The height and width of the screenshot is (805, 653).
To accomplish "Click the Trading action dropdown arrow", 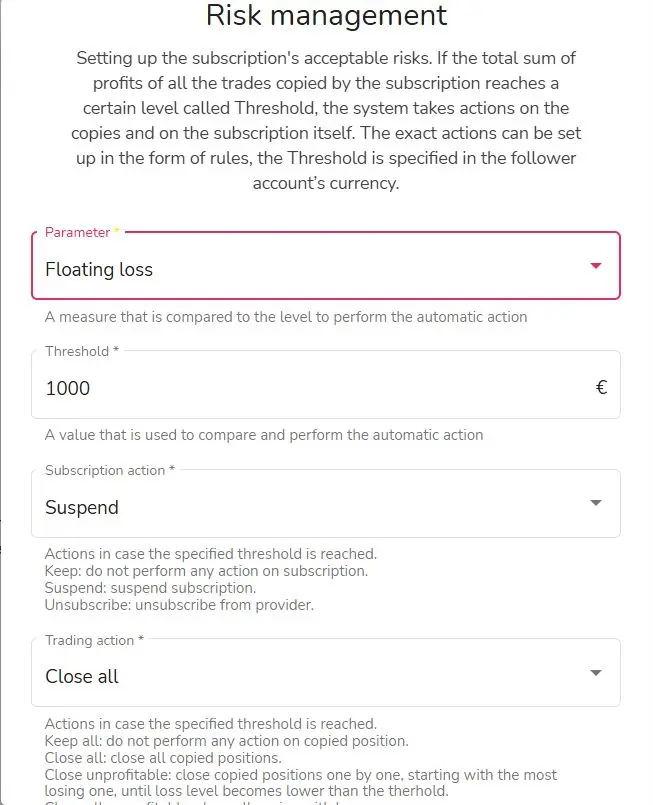I will pyautogui.click(x=596, y=672).
